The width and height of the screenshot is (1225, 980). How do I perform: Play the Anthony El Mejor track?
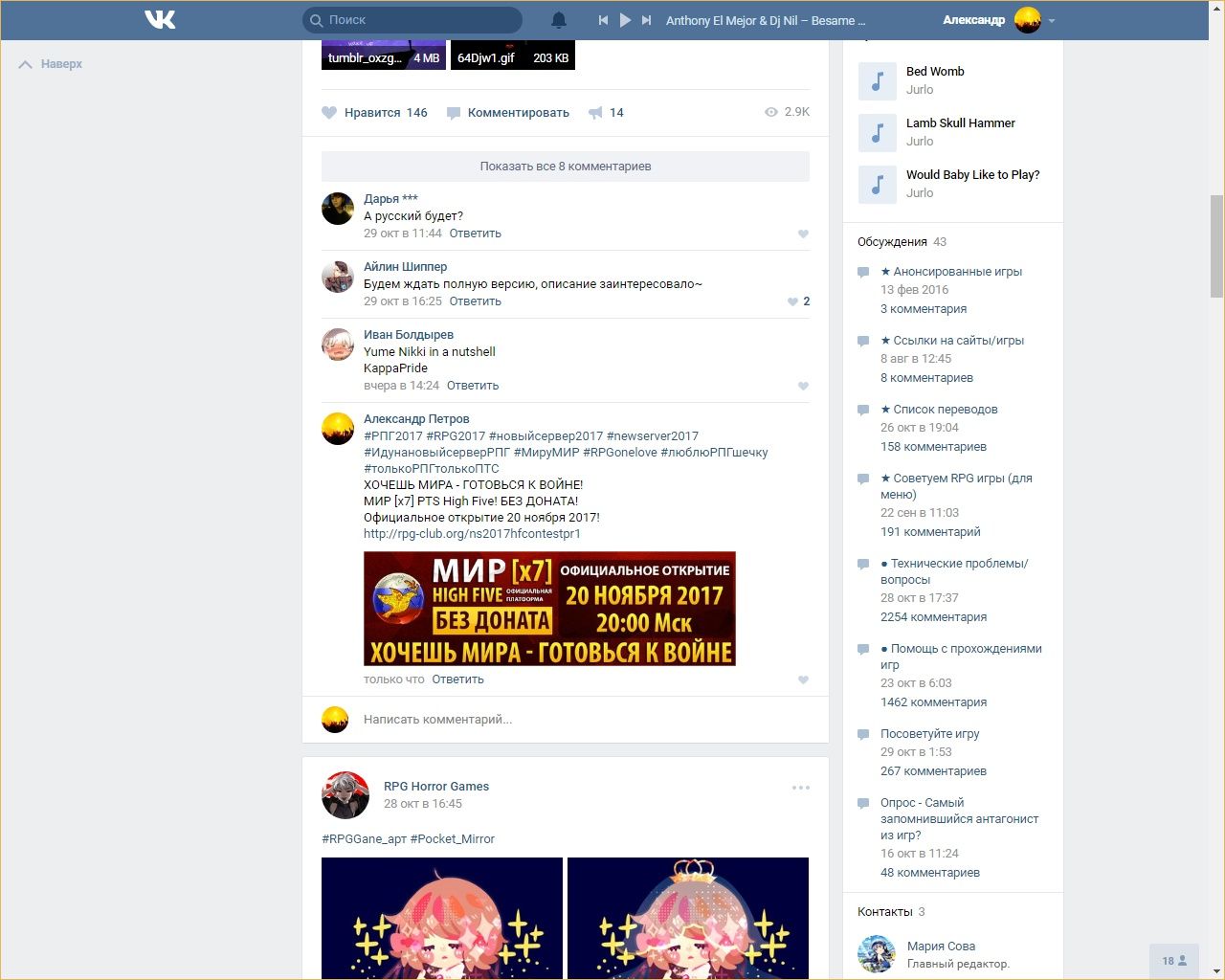click(x=625, y=20)
